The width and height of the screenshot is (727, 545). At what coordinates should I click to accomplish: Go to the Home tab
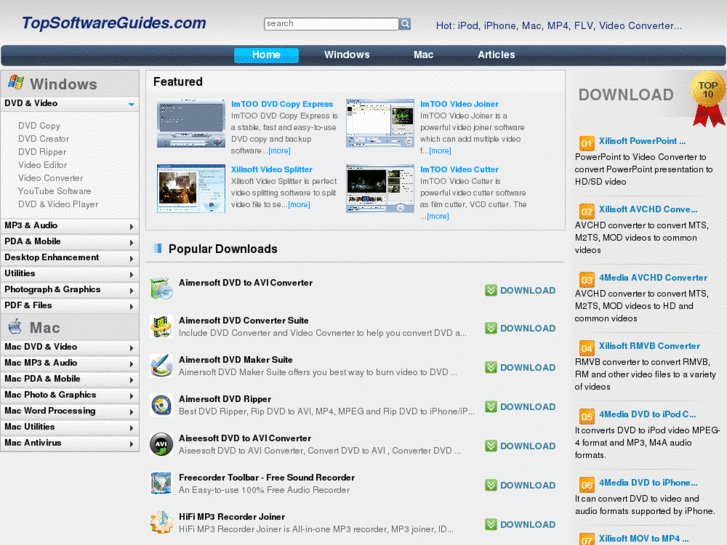(x=266, y=55)
